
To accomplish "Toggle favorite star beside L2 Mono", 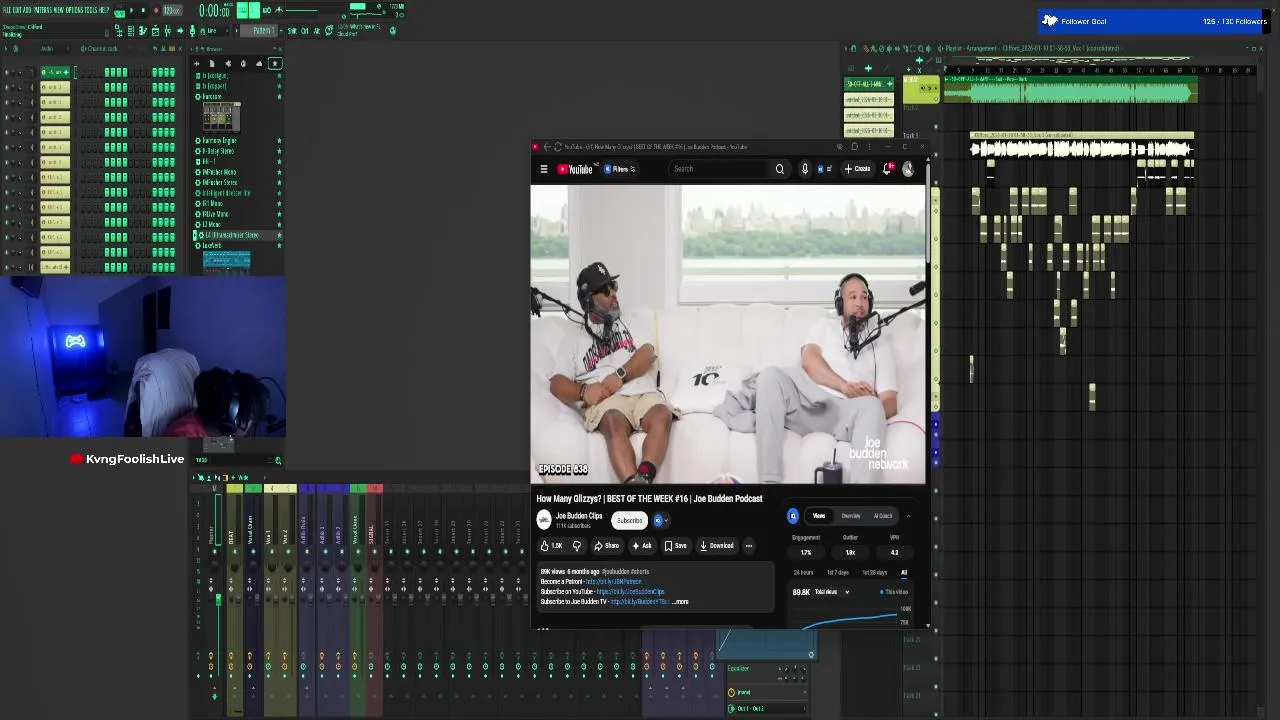I will point(279,224).
